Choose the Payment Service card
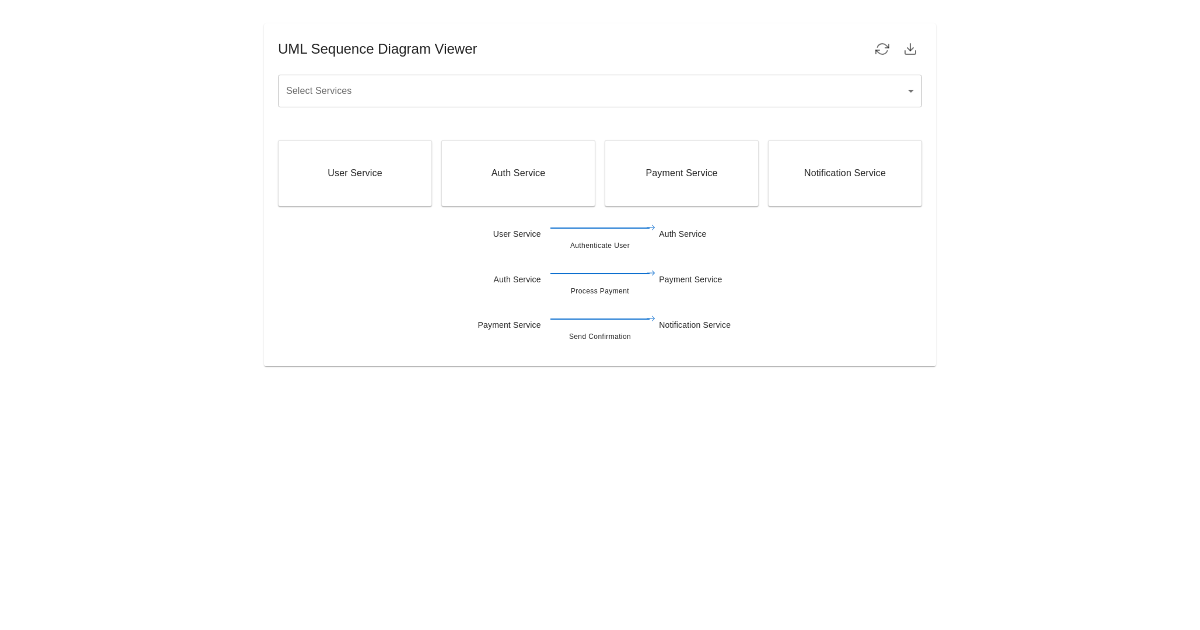 681,173
